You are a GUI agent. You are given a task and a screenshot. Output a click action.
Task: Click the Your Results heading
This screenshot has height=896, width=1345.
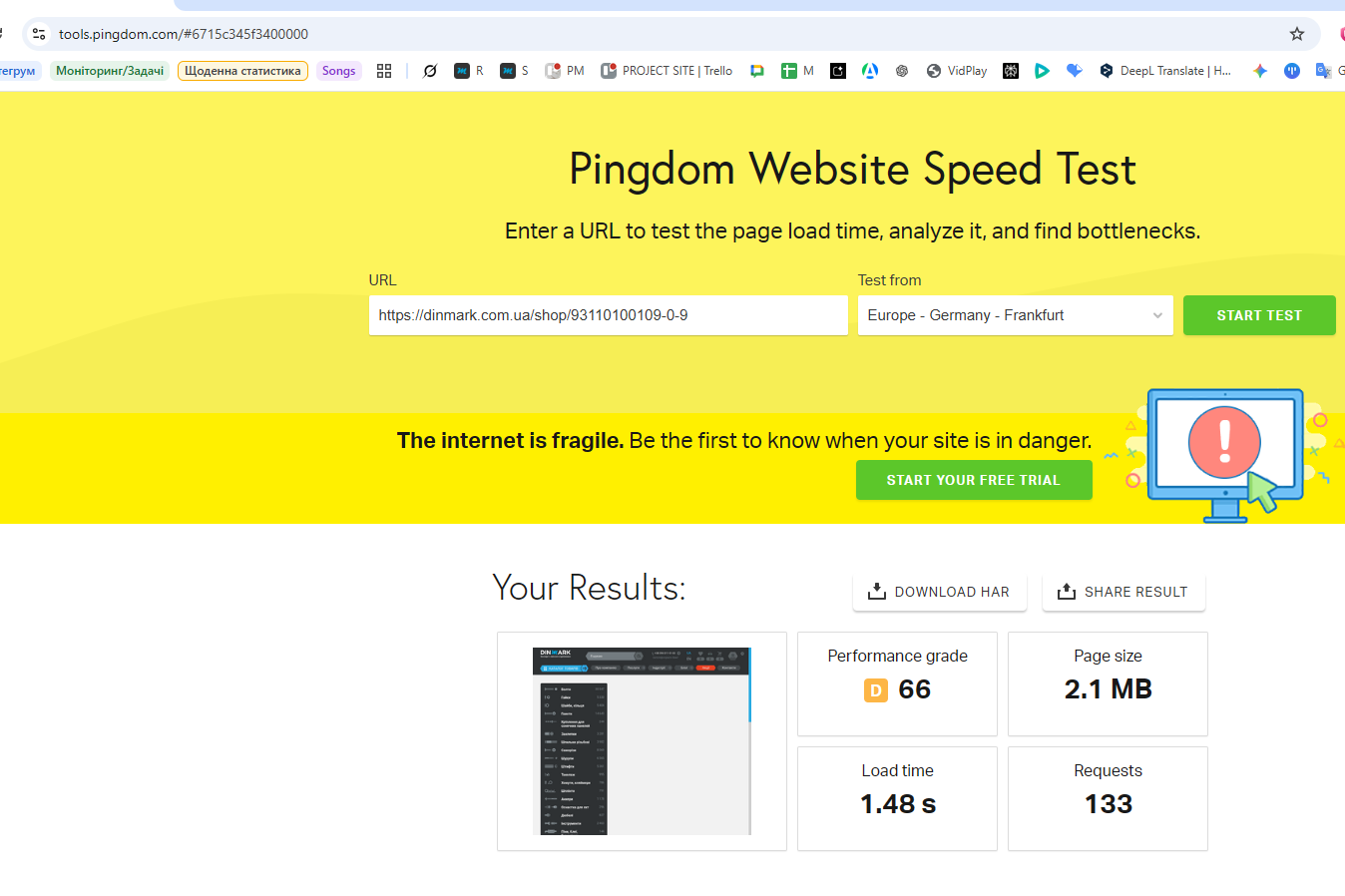point(589,588)
